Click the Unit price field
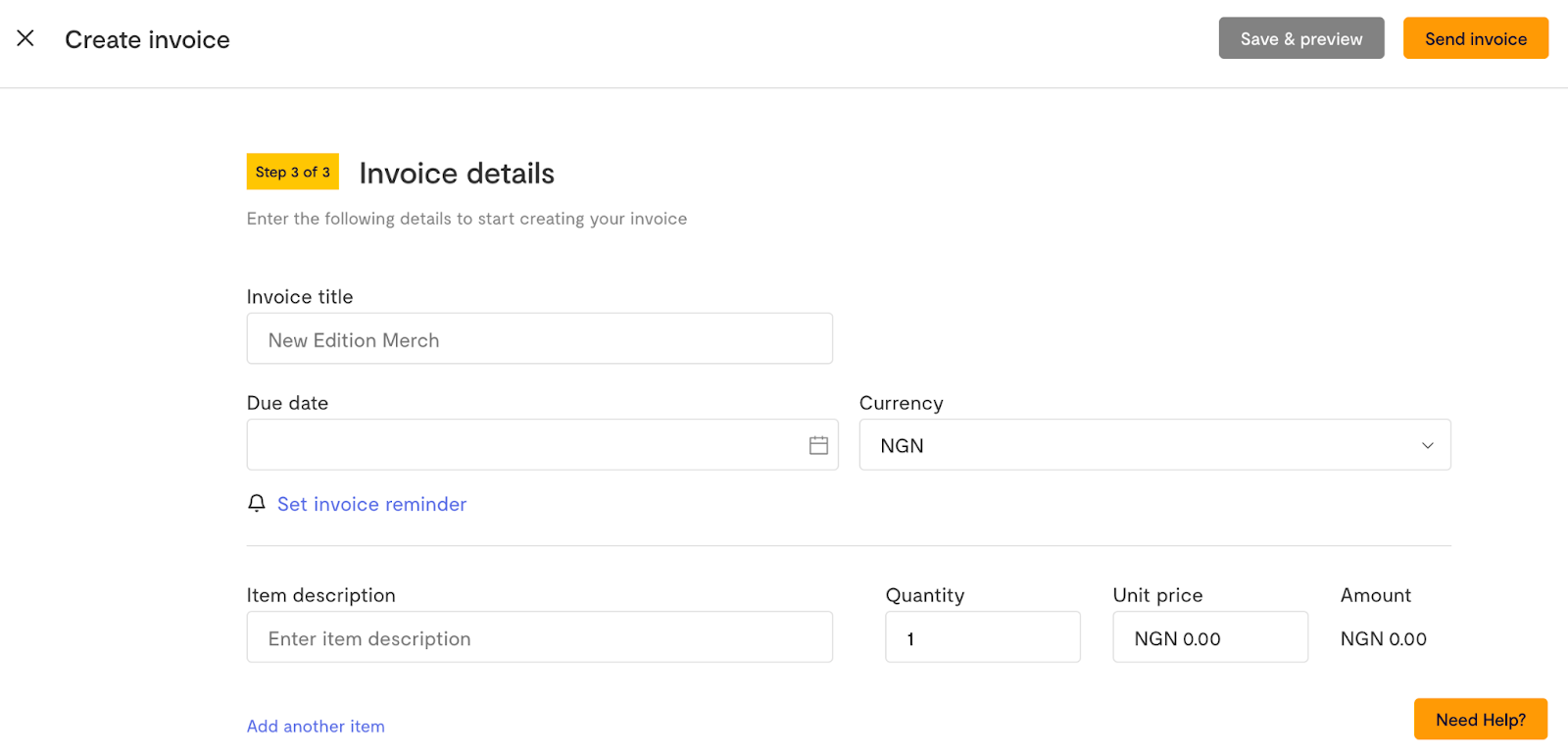Viewport: 1568px width, 755px height. click(1209, 637)
